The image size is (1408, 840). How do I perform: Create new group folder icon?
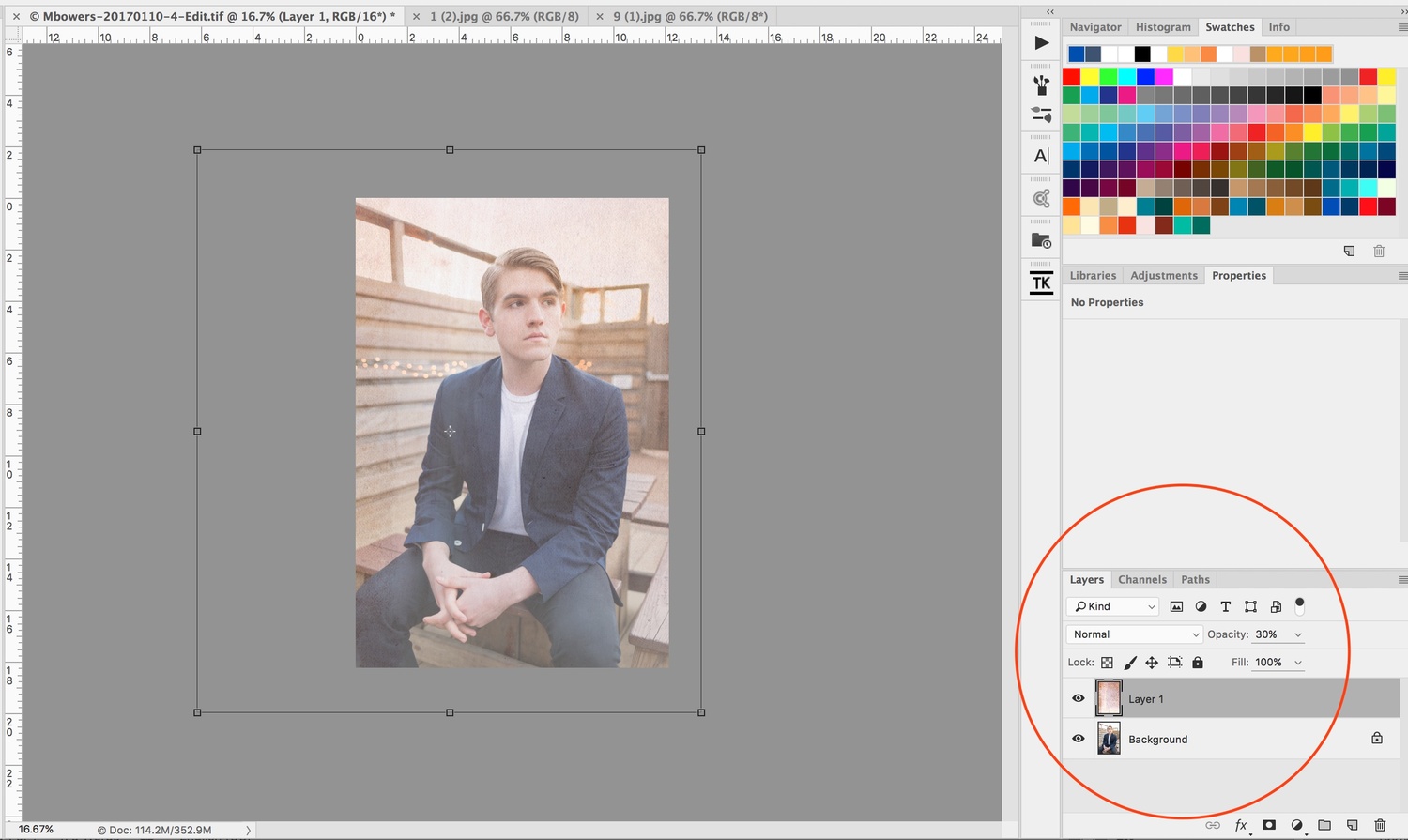(x=1324, y=825)
